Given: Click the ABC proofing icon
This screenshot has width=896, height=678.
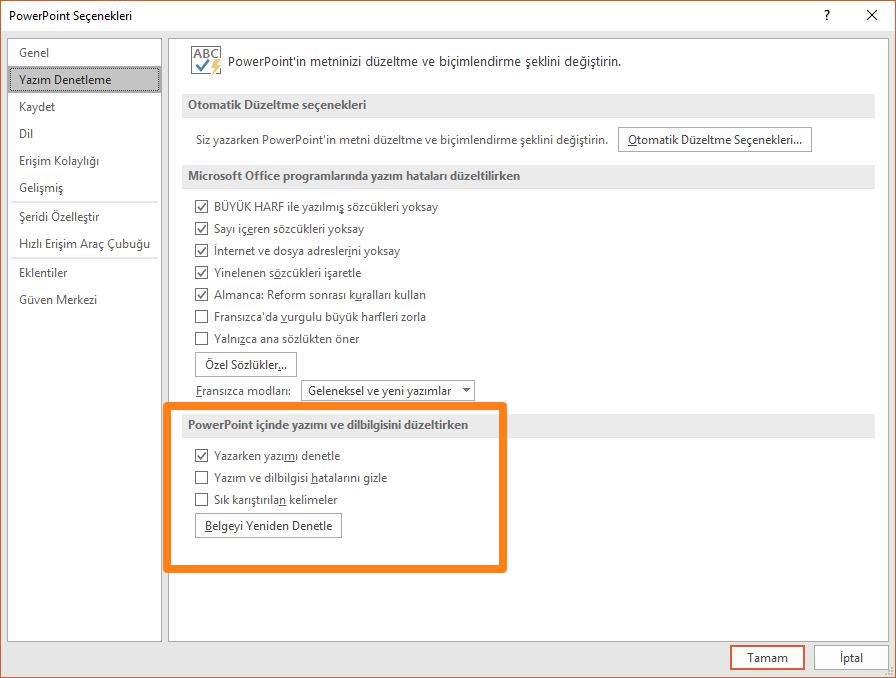Looking at the screenshot, I should (206, 61).
